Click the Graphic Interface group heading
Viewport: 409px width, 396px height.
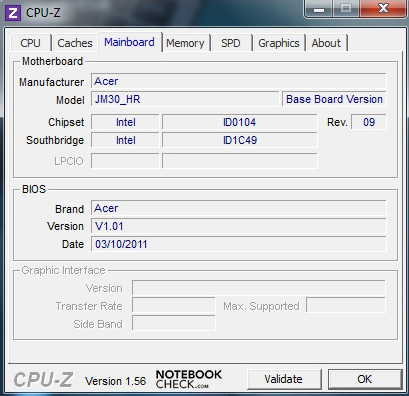[63, 270]
